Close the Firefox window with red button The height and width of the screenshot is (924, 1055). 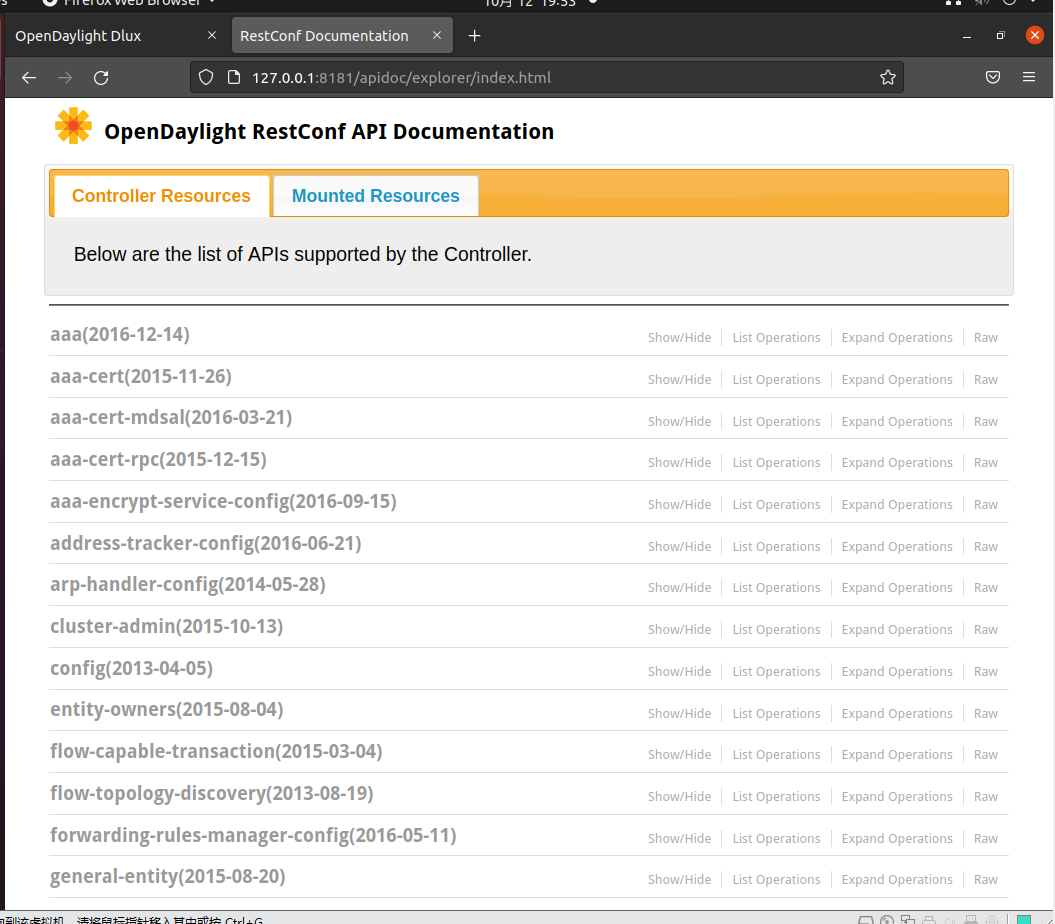coord(1035,35)
